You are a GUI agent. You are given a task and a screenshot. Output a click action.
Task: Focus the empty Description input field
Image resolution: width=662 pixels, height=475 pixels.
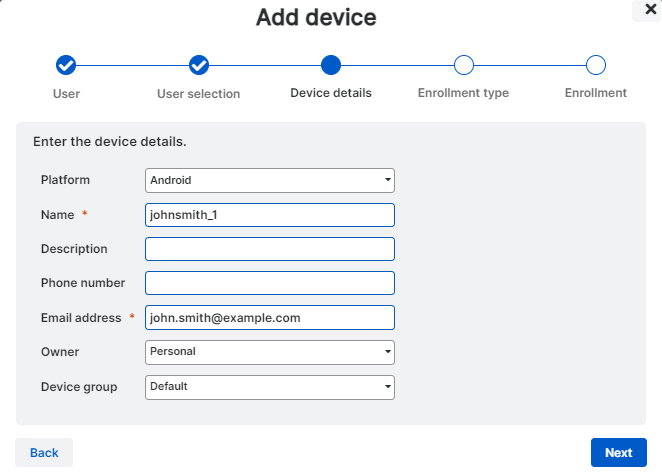(x=270, y=249)
